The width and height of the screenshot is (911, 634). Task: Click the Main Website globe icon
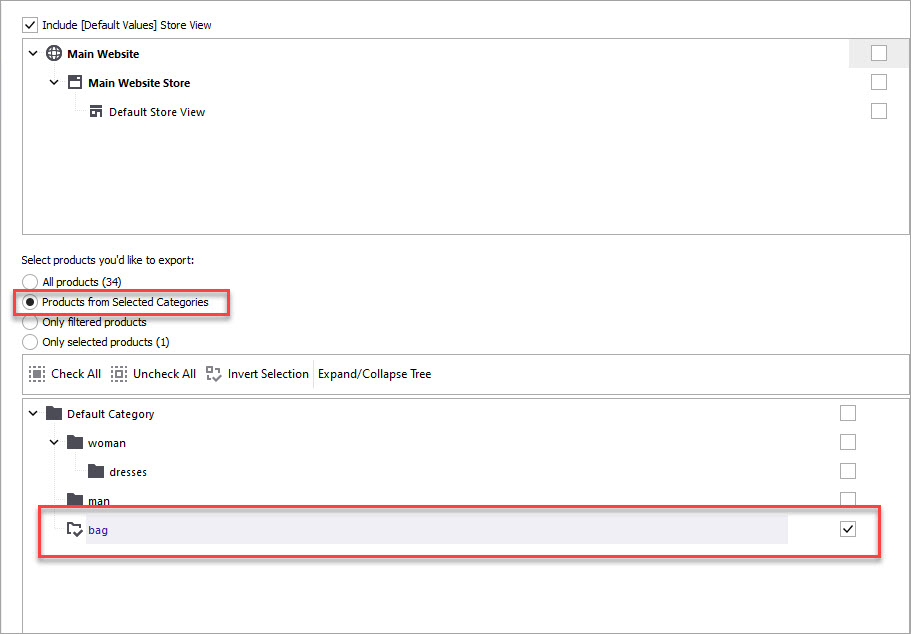(54, 53)
